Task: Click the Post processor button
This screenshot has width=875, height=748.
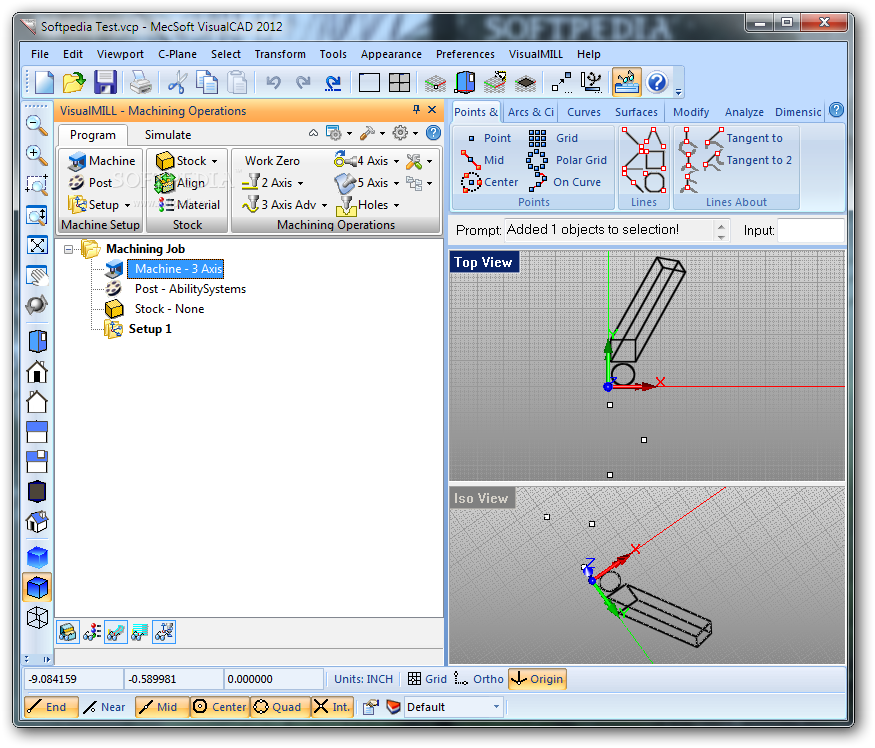Action: 90,183
